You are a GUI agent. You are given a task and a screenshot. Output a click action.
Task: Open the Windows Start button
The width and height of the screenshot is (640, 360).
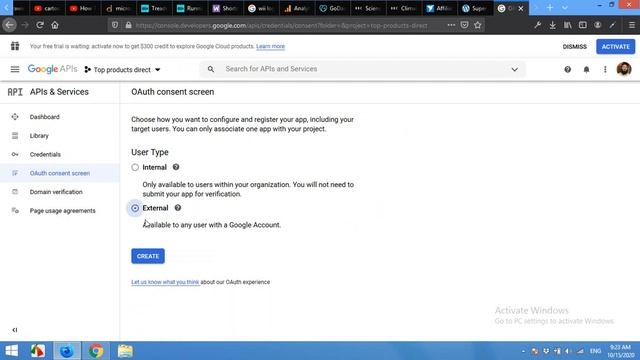(11, 351)
